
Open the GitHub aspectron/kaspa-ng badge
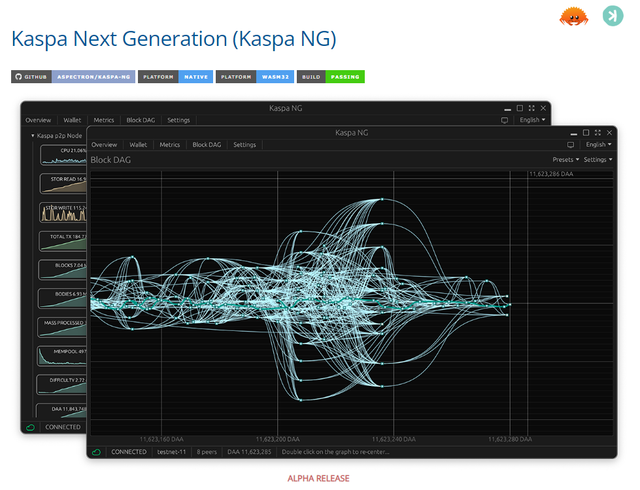click(x=73, y=77)
